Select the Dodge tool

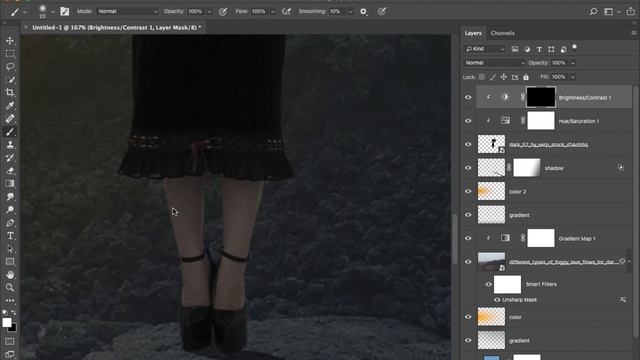[x=10, y=210]
